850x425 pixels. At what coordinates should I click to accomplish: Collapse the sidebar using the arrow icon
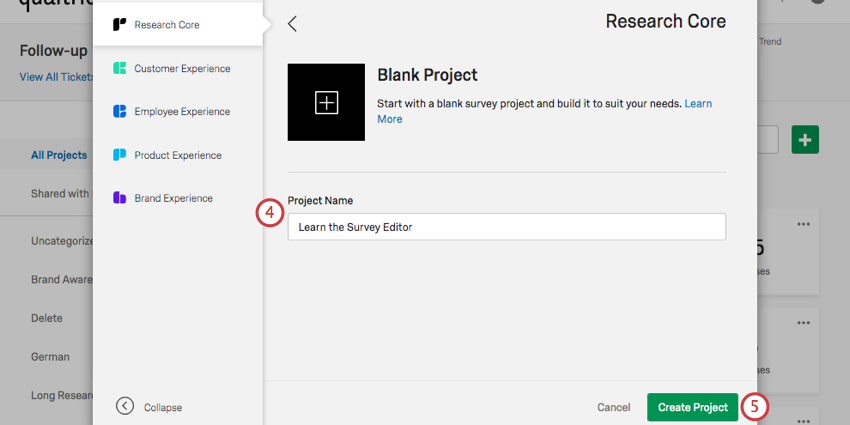[125, 406]
